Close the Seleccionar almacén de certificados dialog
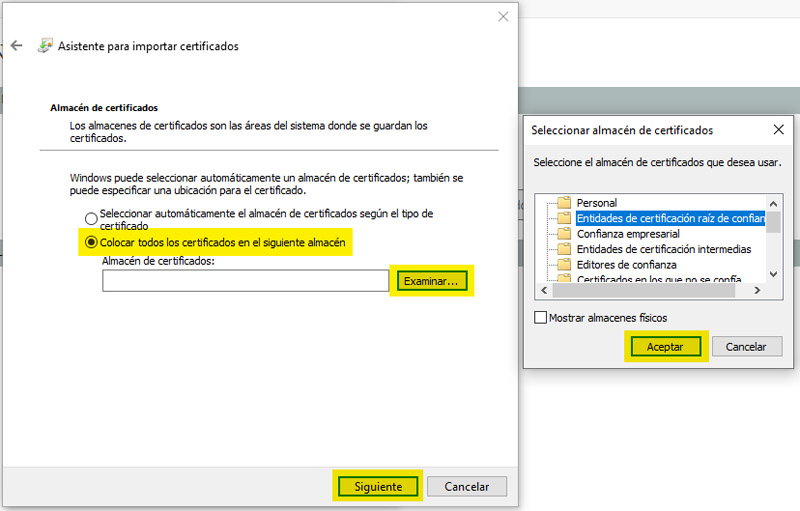Screen dimensions: 800x511 (x=779, y=130)
